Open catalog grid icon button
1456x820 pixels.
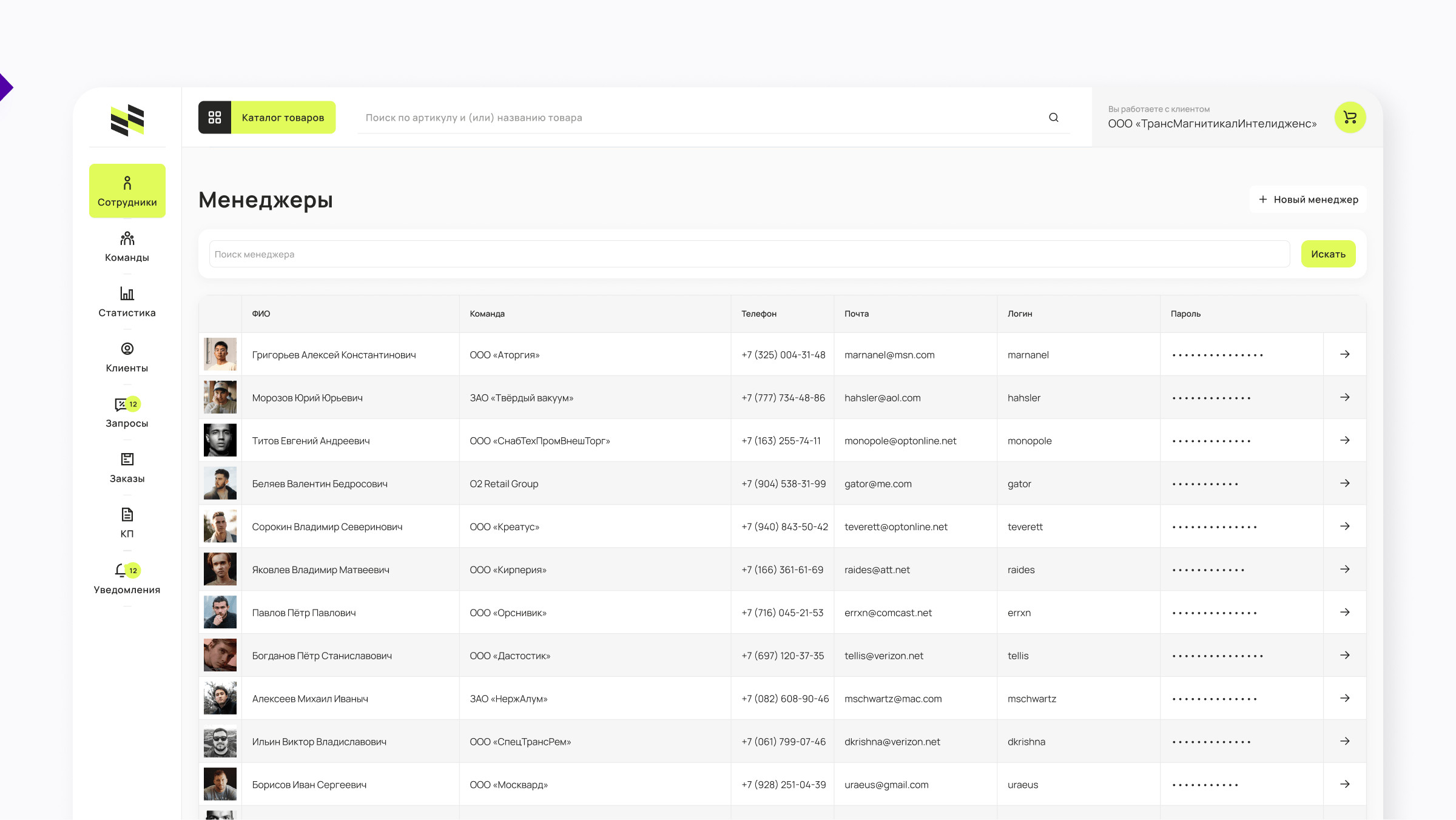pos(215,117)
